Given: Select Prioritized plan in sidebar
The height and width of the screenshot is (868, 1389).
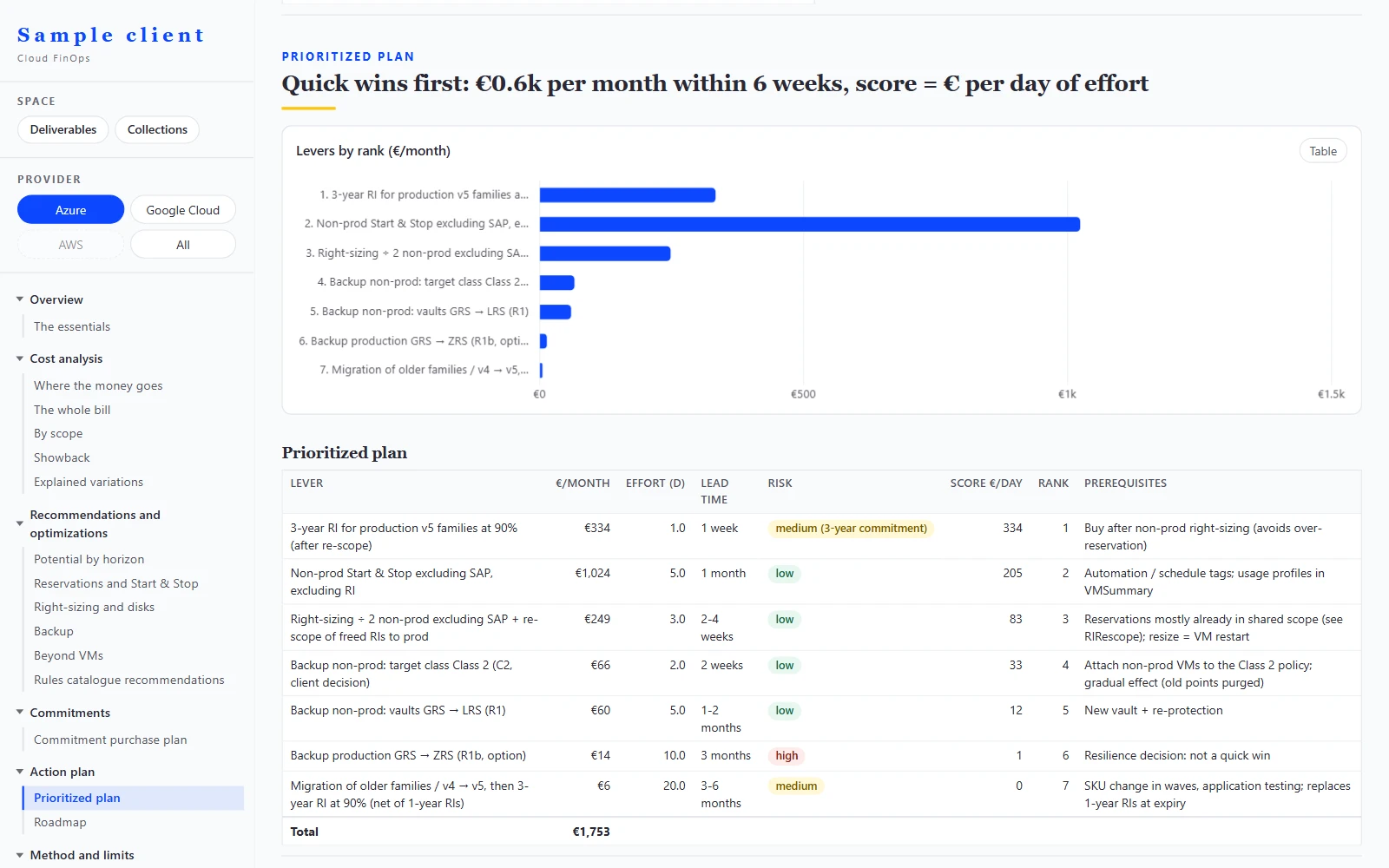Looking at the screenshot, I should click(133, 798).
